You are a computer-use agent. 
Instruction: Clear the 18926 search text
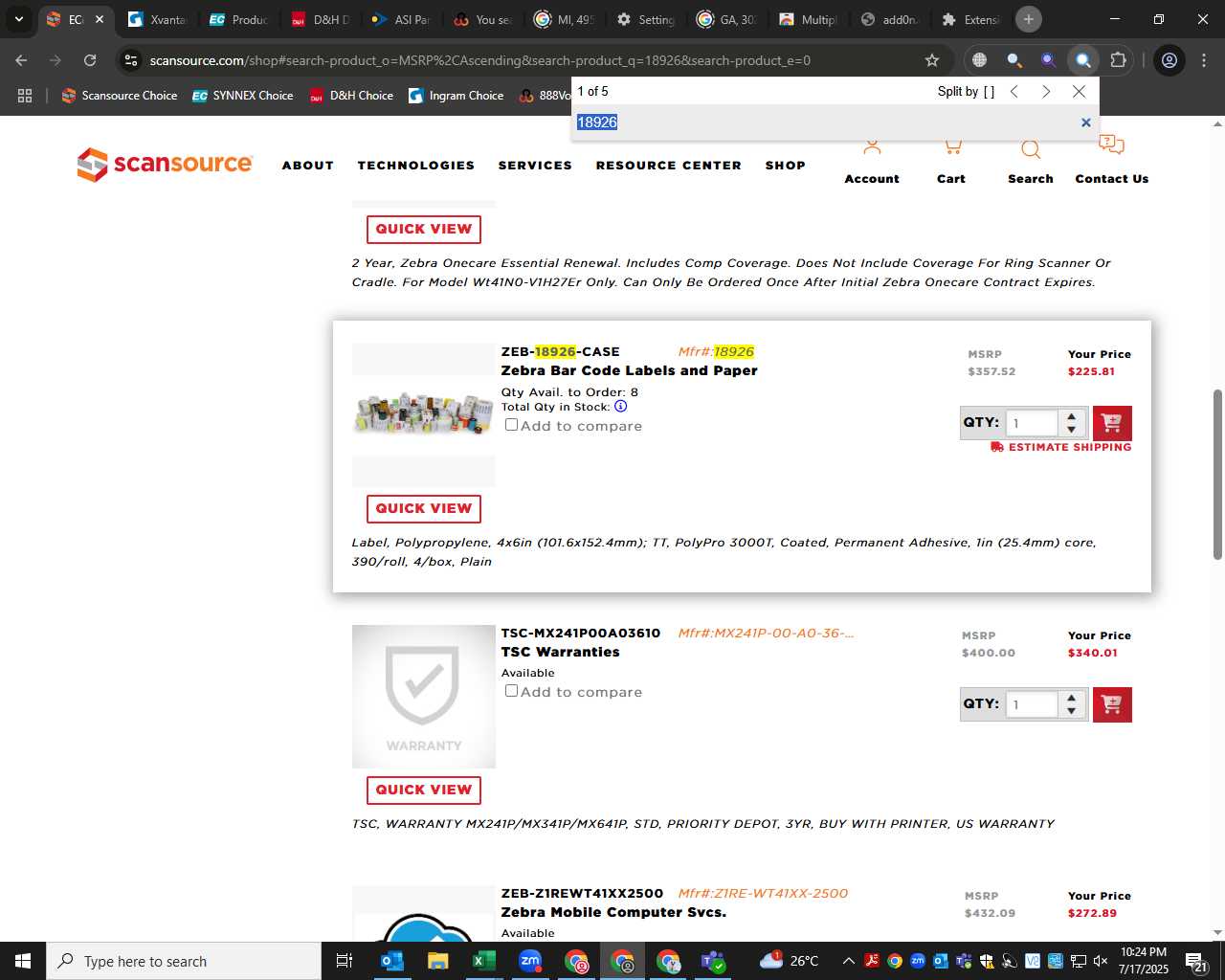(1085, 122)
